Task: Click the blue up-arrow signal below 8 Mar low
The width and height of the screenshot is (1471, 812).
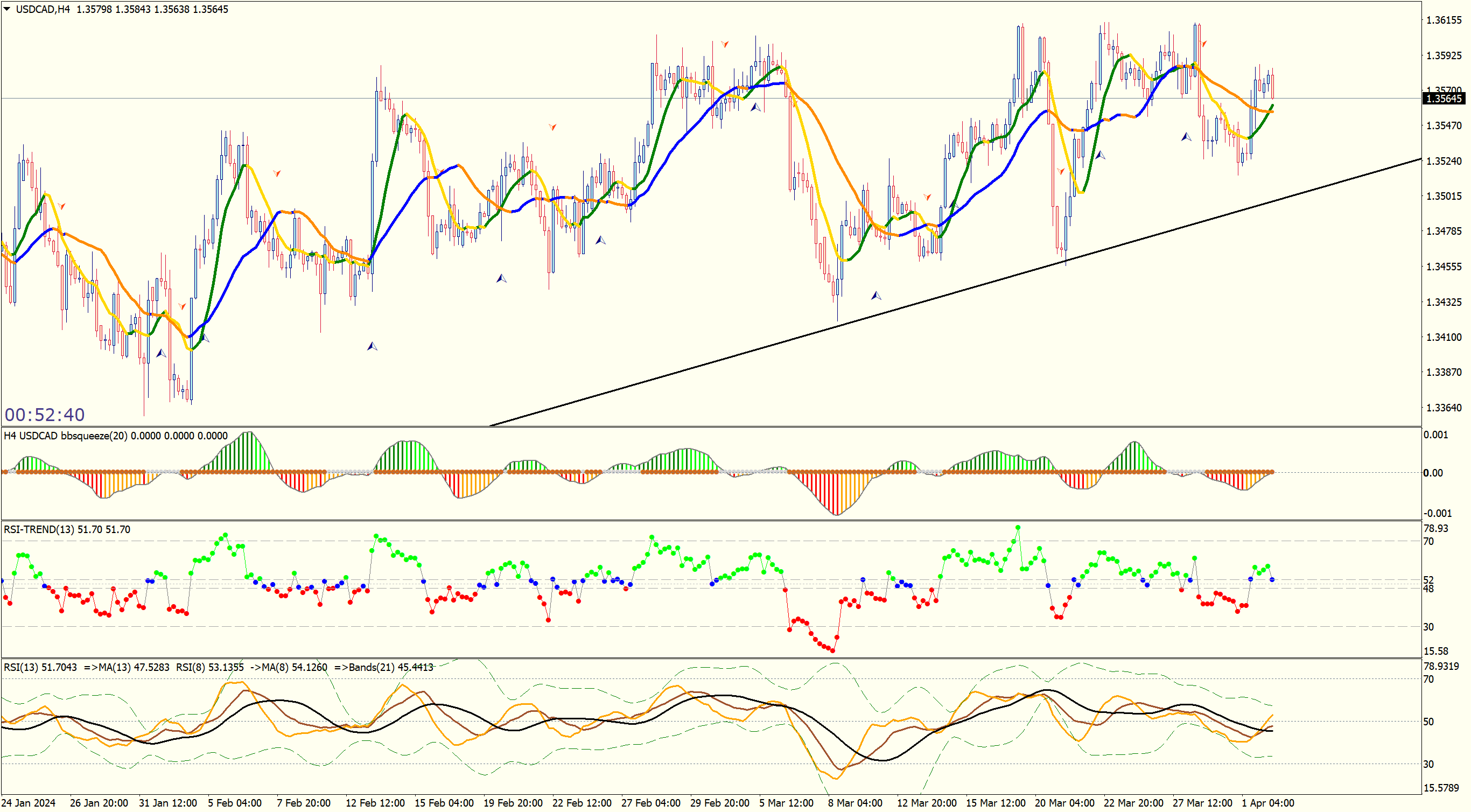Action: pos(876,295)
